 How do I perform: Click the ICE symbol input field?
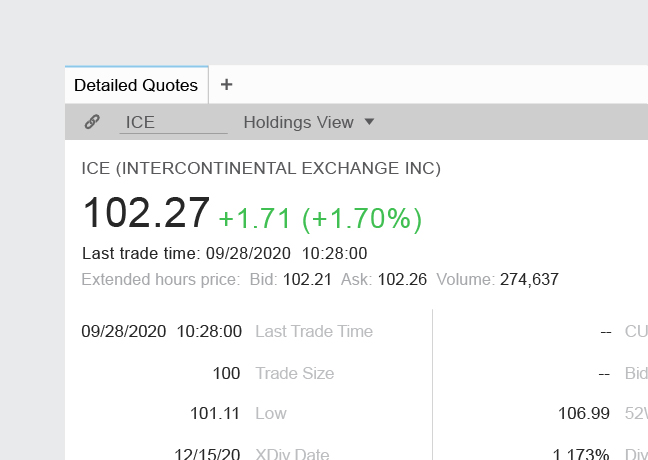[174, 122]
